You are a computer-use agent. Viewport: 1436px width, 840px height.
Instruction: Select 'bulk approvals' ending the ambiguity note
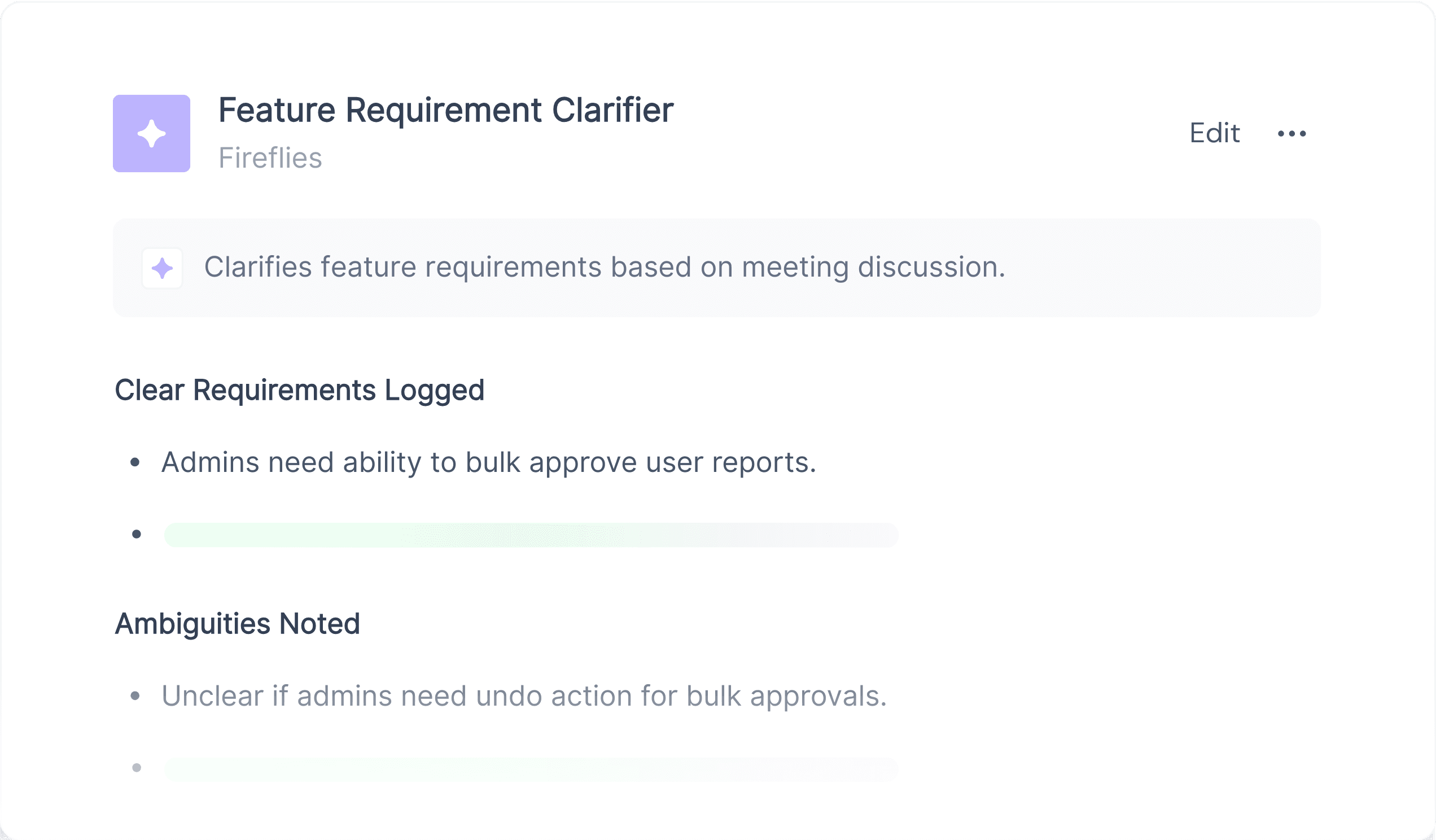click(x=786, y=696)
